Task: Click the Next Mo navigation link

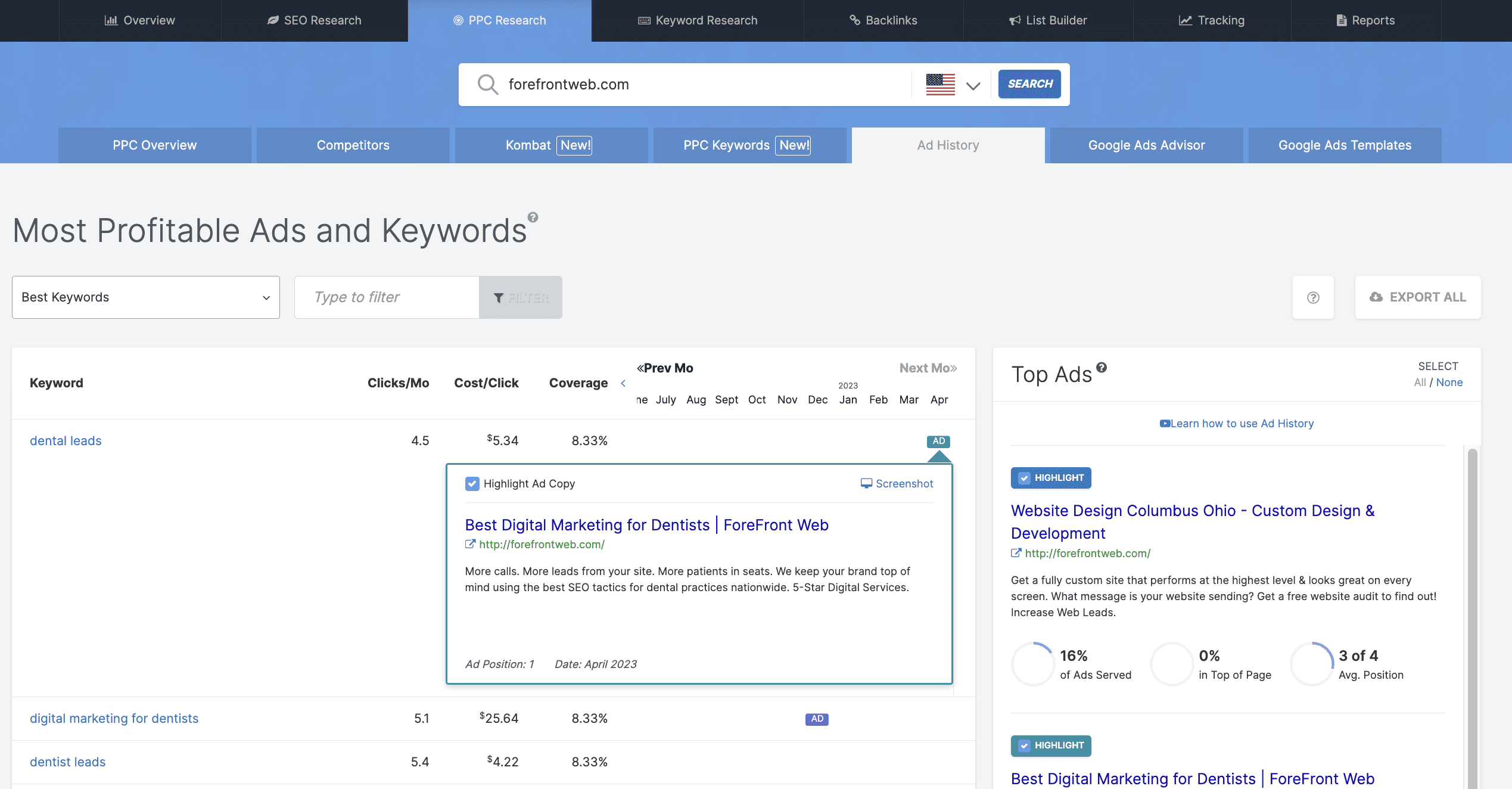Action: (928, 368)
